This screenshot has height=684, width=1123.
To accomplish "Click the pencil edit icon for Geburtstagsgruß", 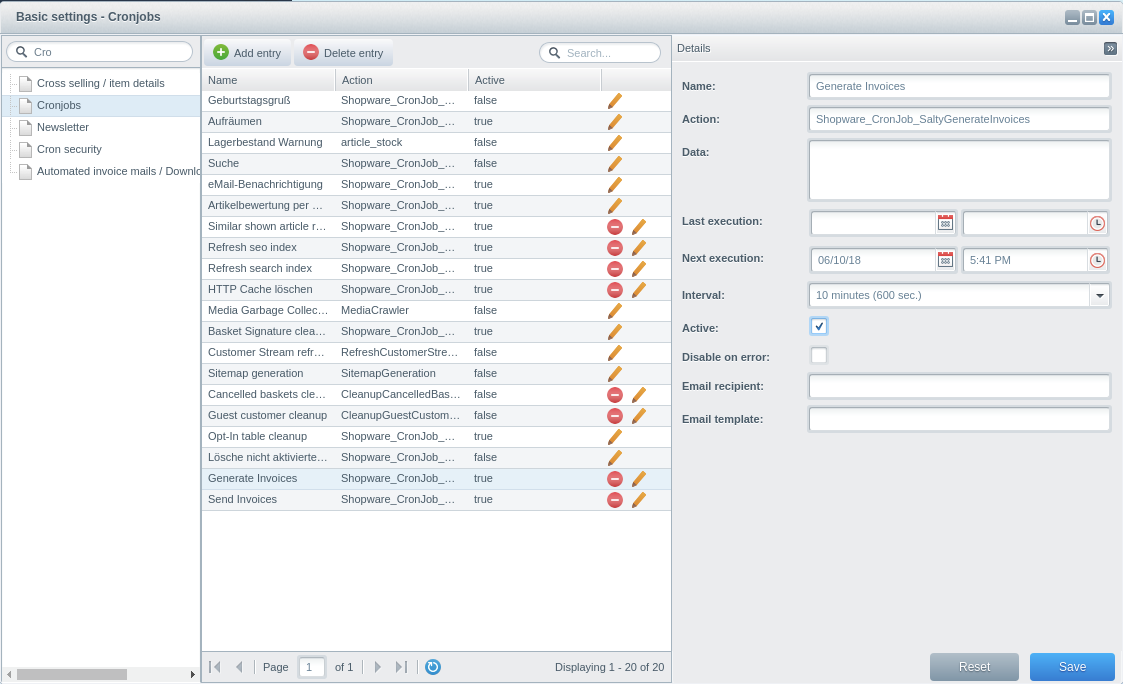I will point(614,101).
